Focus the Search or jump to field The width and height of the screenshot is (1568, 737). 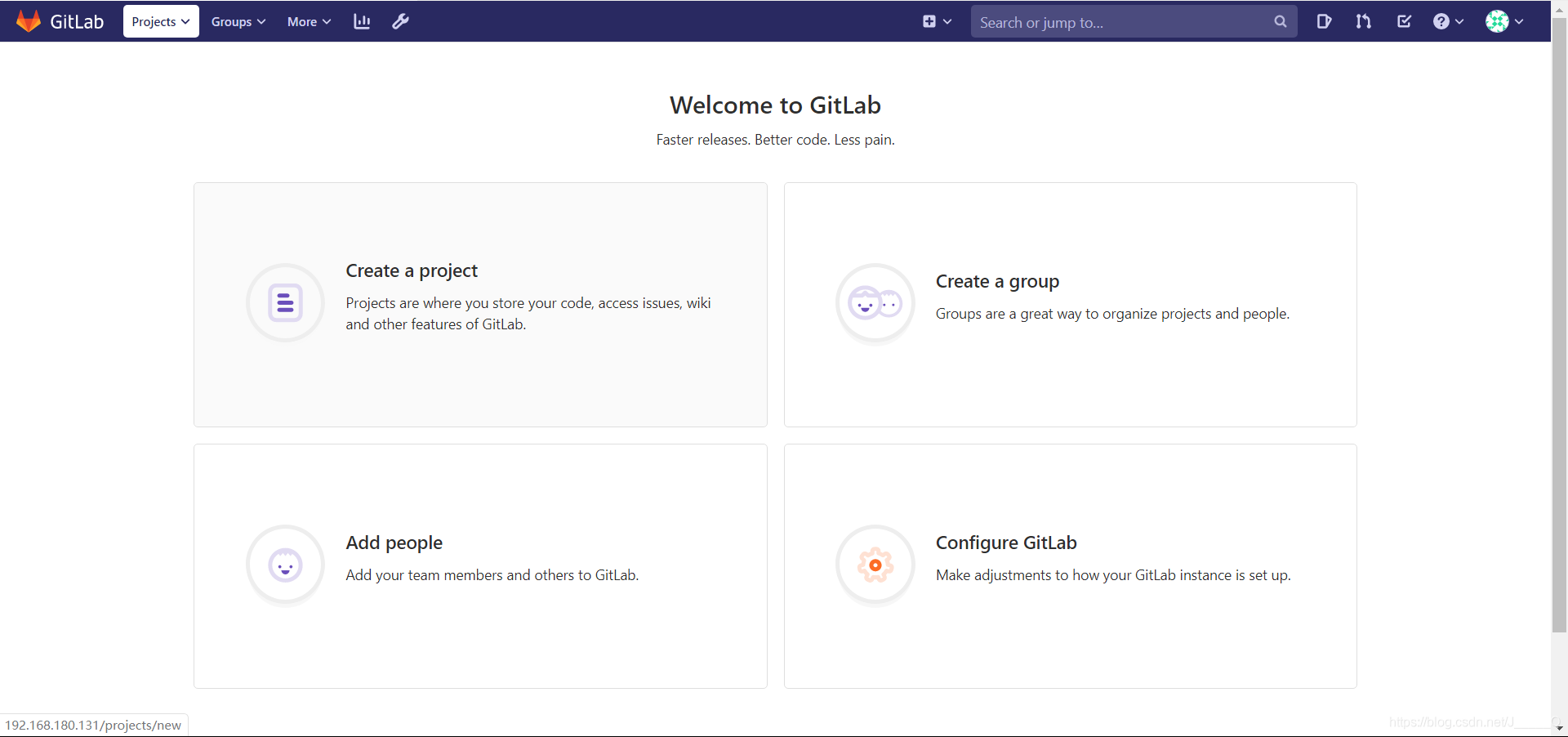(1134, 22)
